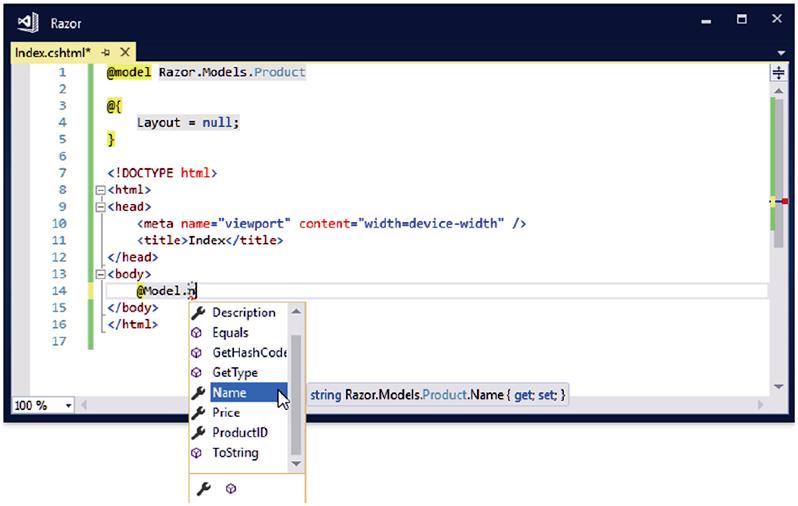Open the 100 % zoom dropdown

pyautogui.click(x=68, y=406)
